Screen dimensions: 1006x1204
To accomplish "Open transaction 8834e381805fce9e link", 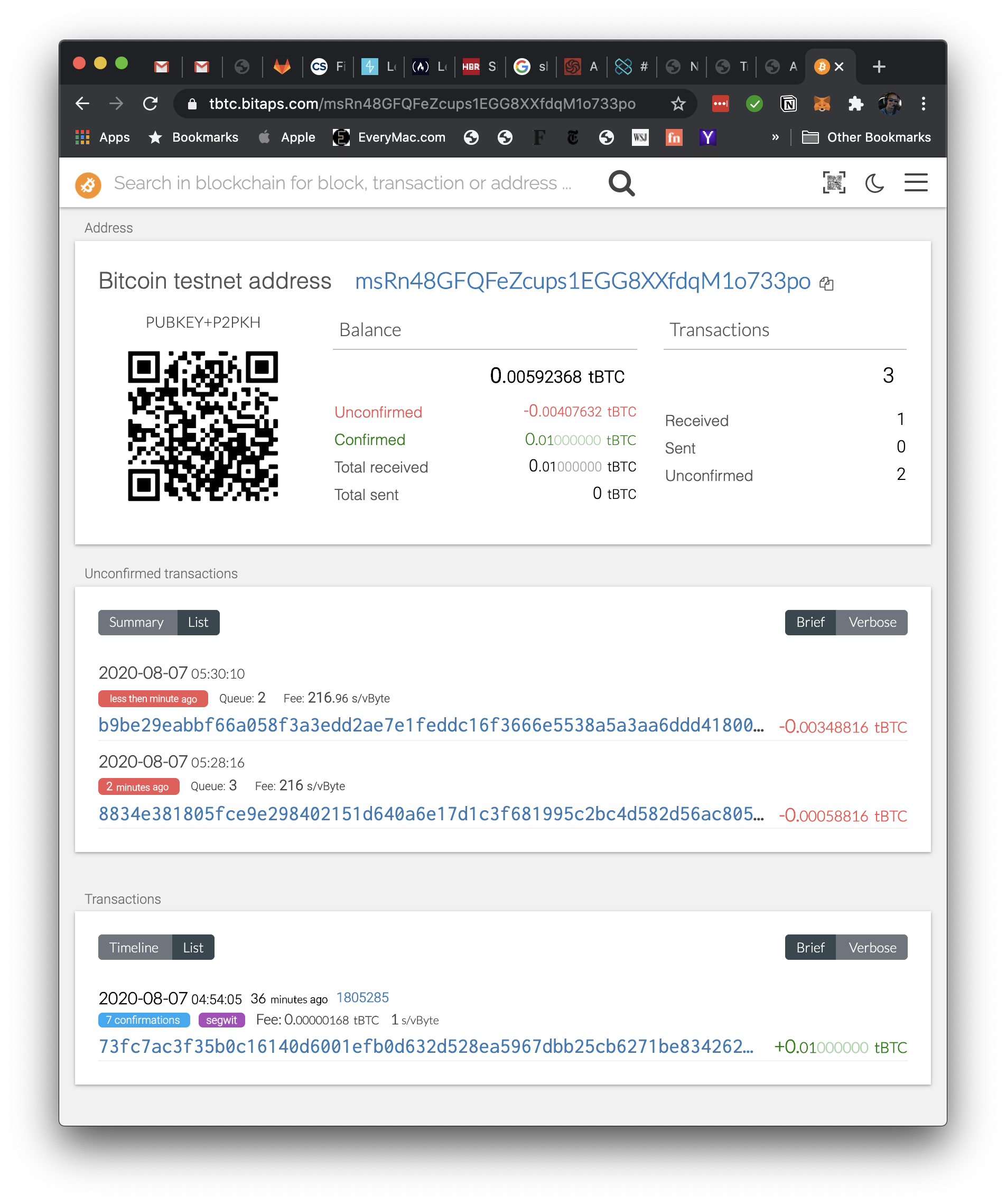I will 431,814.
